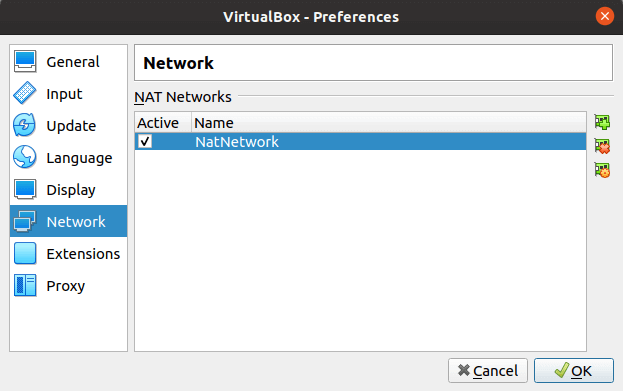Click the Language globe icon
623x391 pixels.
(x=25, y=157)
